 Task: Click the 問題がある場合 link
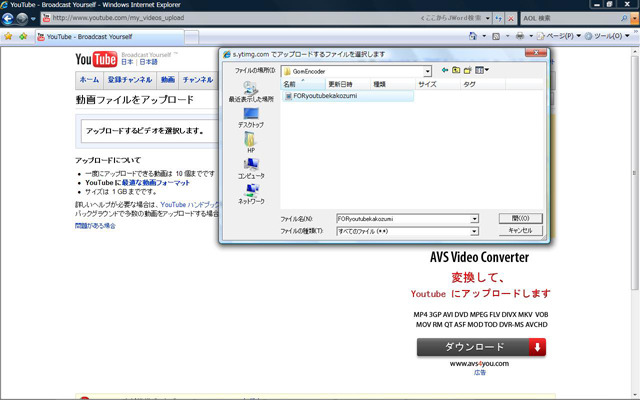point(95,226)
